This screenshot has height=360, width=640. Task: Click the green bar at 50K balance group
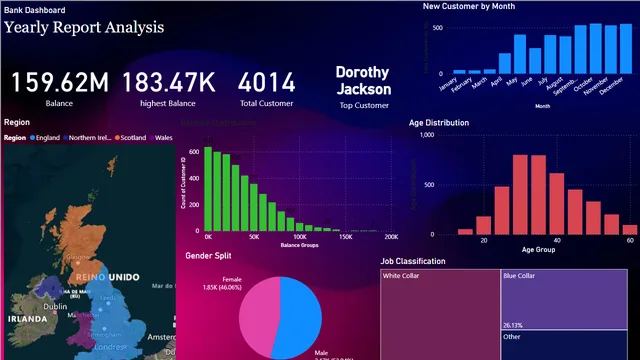pyautogui.click(x=254, y=207)
